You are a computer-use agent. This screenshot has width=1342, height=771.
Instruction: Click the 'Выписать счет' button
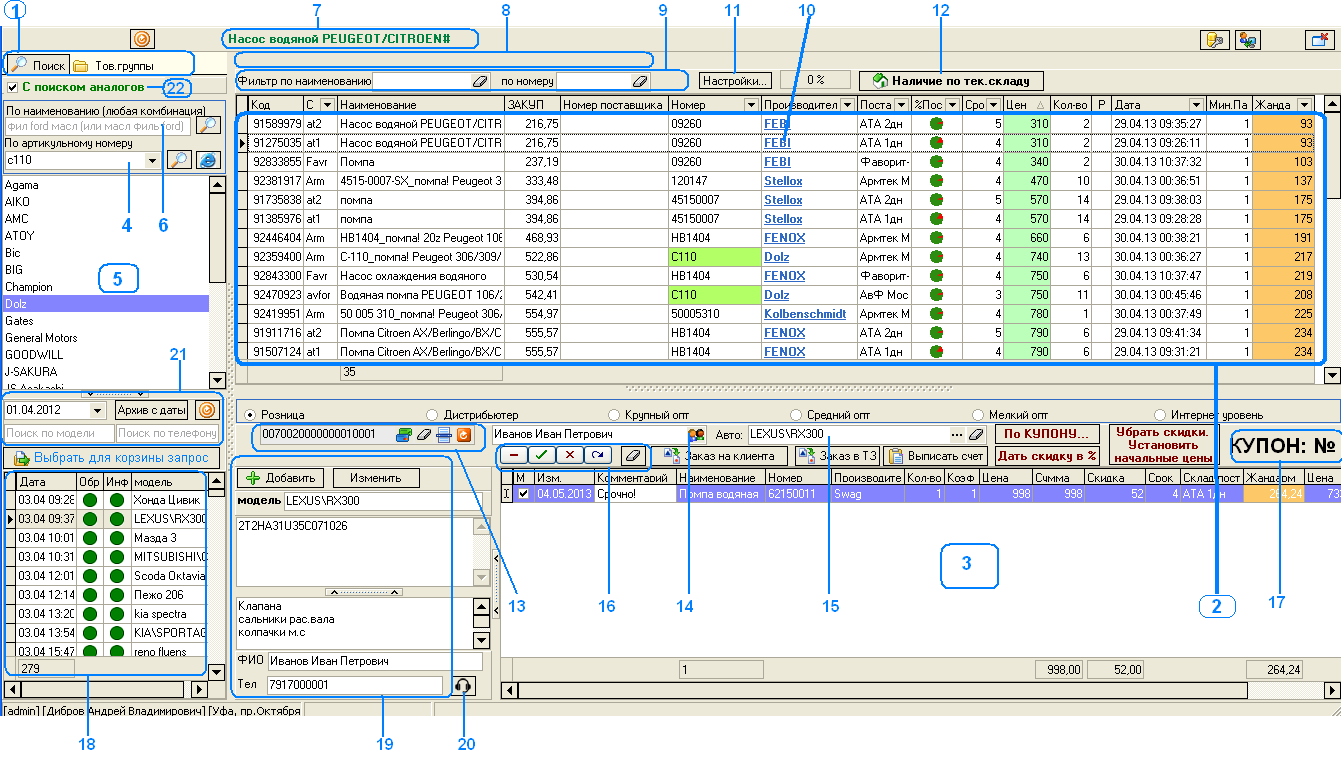[x=937, y=456]
